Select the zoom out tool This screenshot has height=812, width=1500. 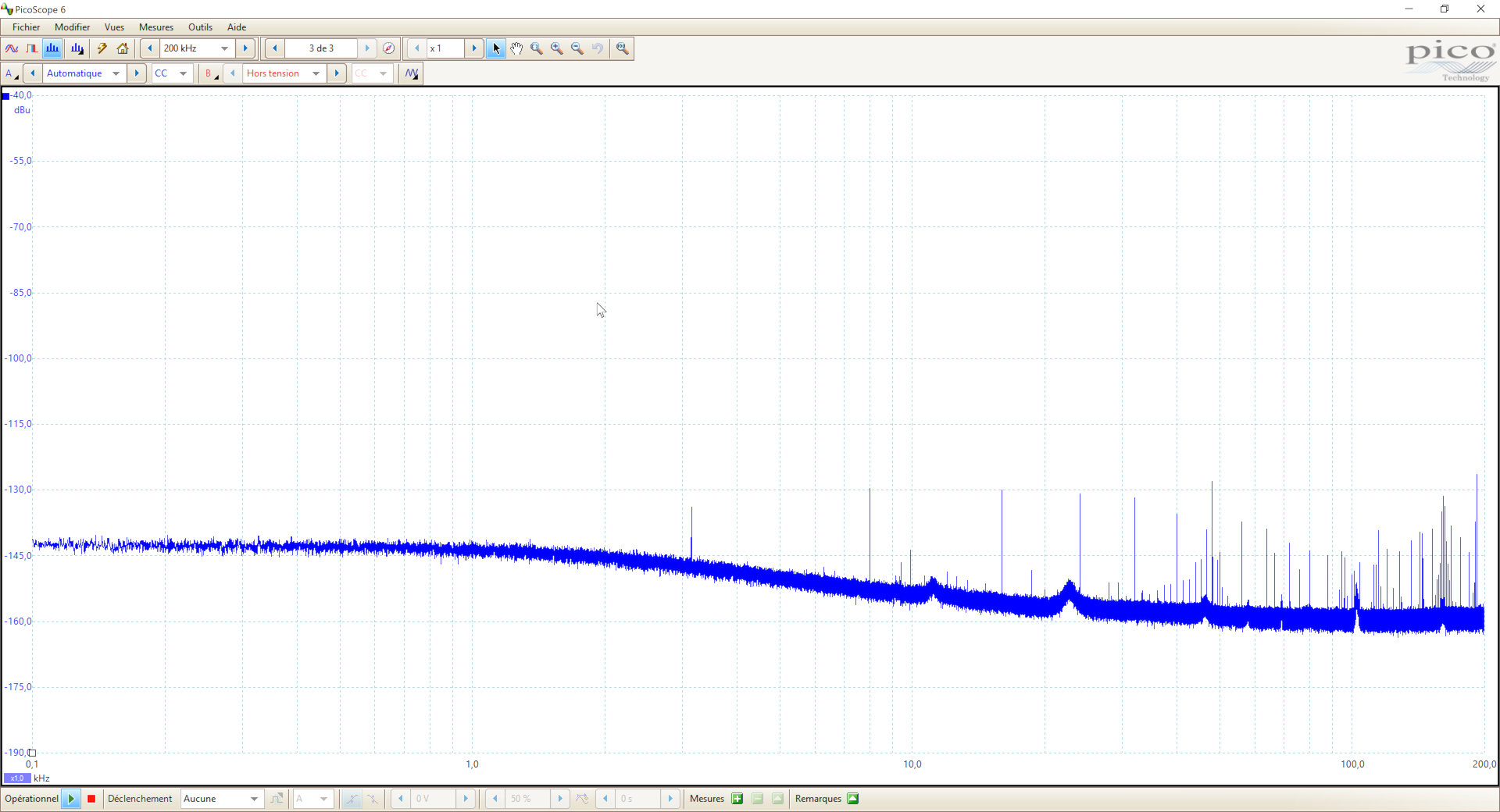(x=577, y=48)
